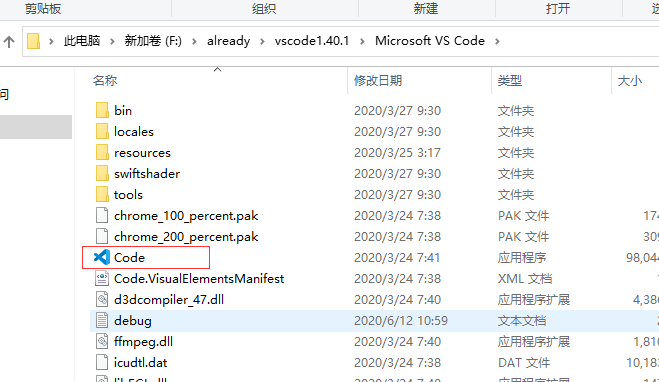Click XML 文档 type cell
This screenshot has width=659, height=382.
tap(525, 279)
